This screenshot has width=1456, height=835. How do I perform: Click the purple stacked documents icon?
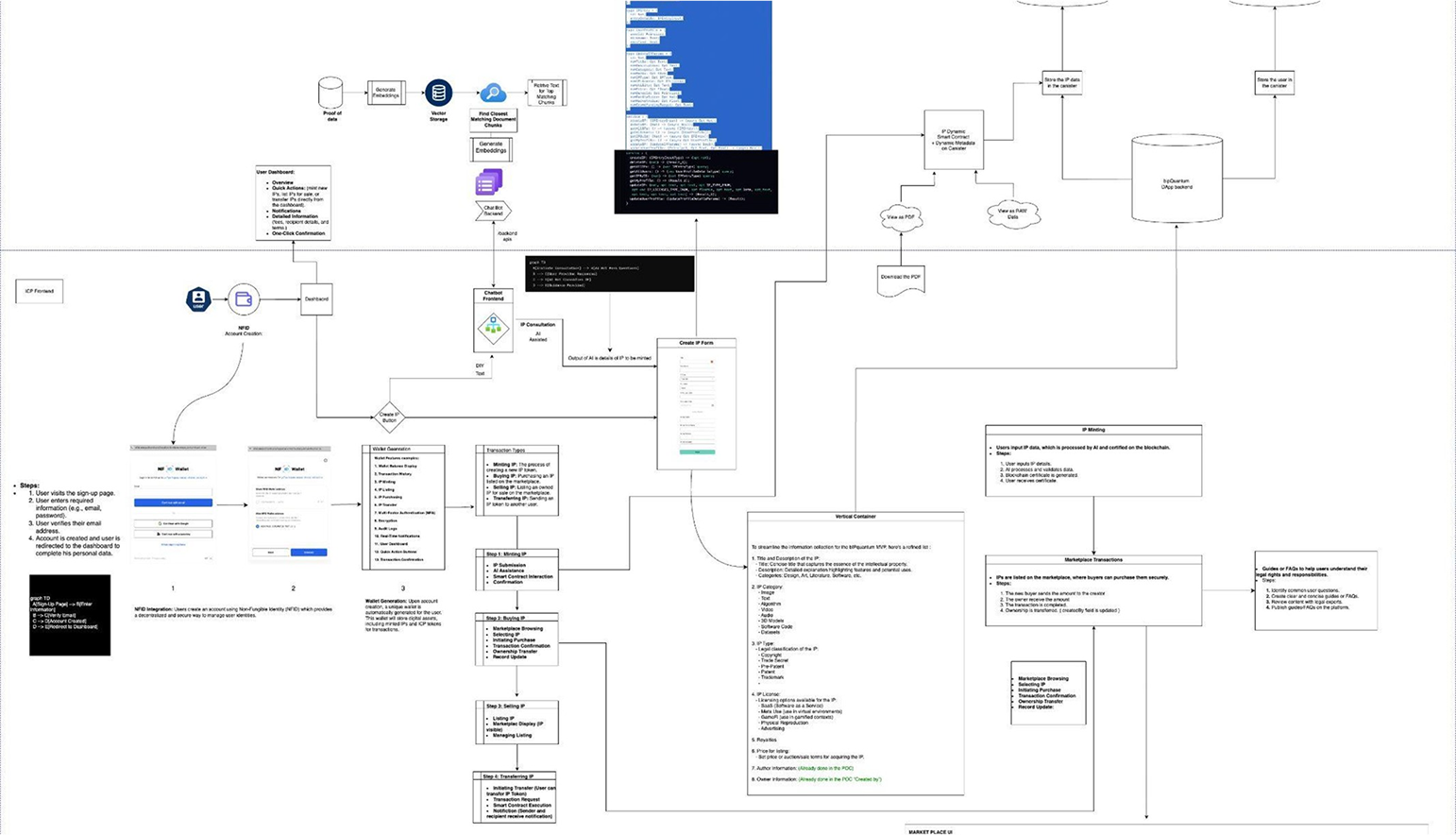(488, 182)
